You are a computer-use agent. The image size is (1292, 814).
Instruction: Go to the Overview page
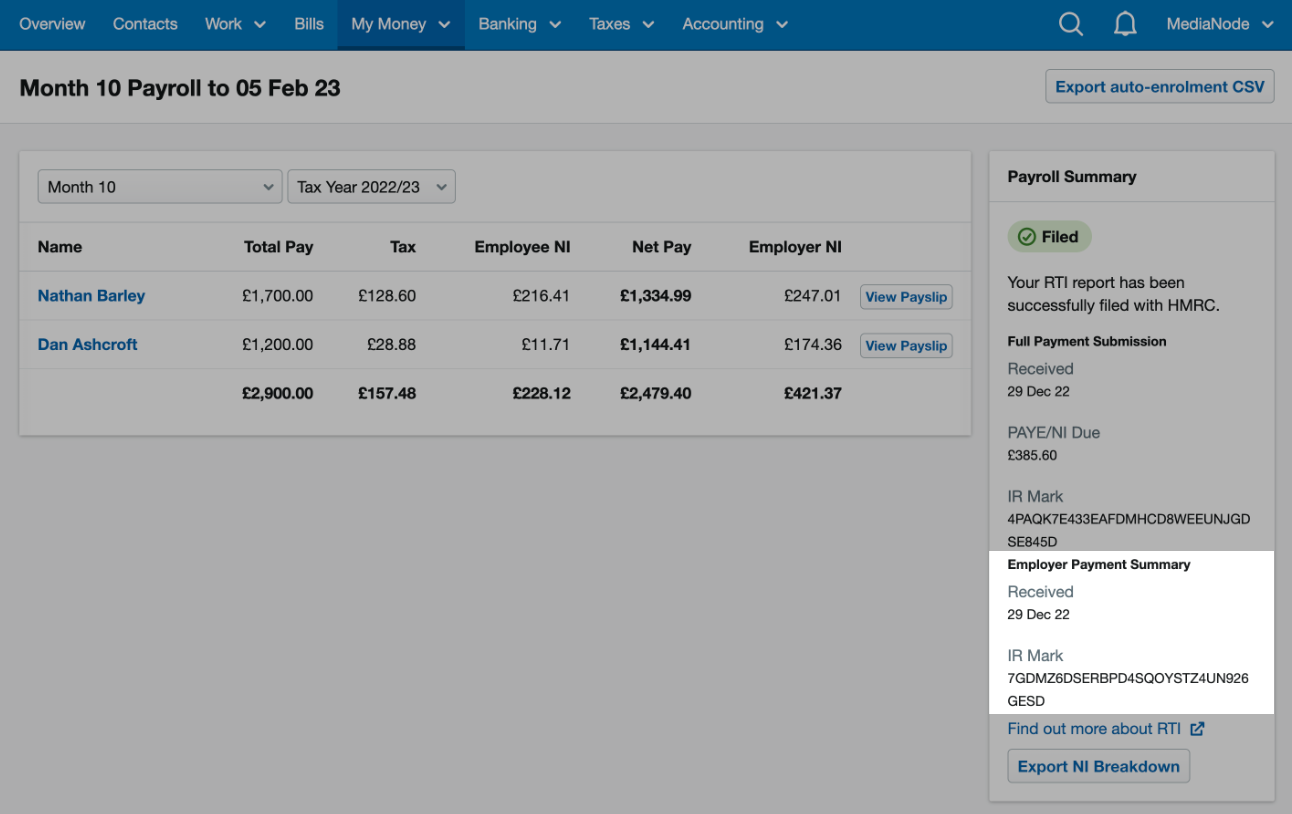[x=52, y=24]
